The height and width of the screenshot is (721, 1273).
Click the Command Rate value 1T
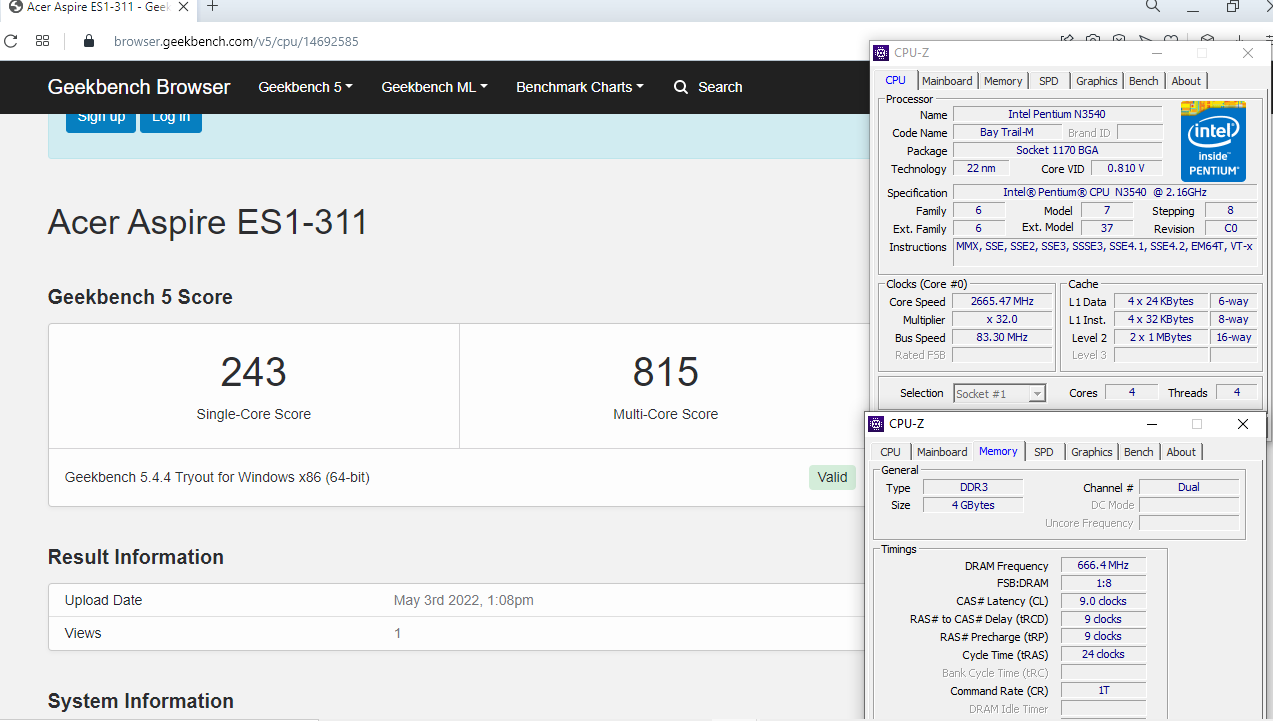tap(1104, 690)
